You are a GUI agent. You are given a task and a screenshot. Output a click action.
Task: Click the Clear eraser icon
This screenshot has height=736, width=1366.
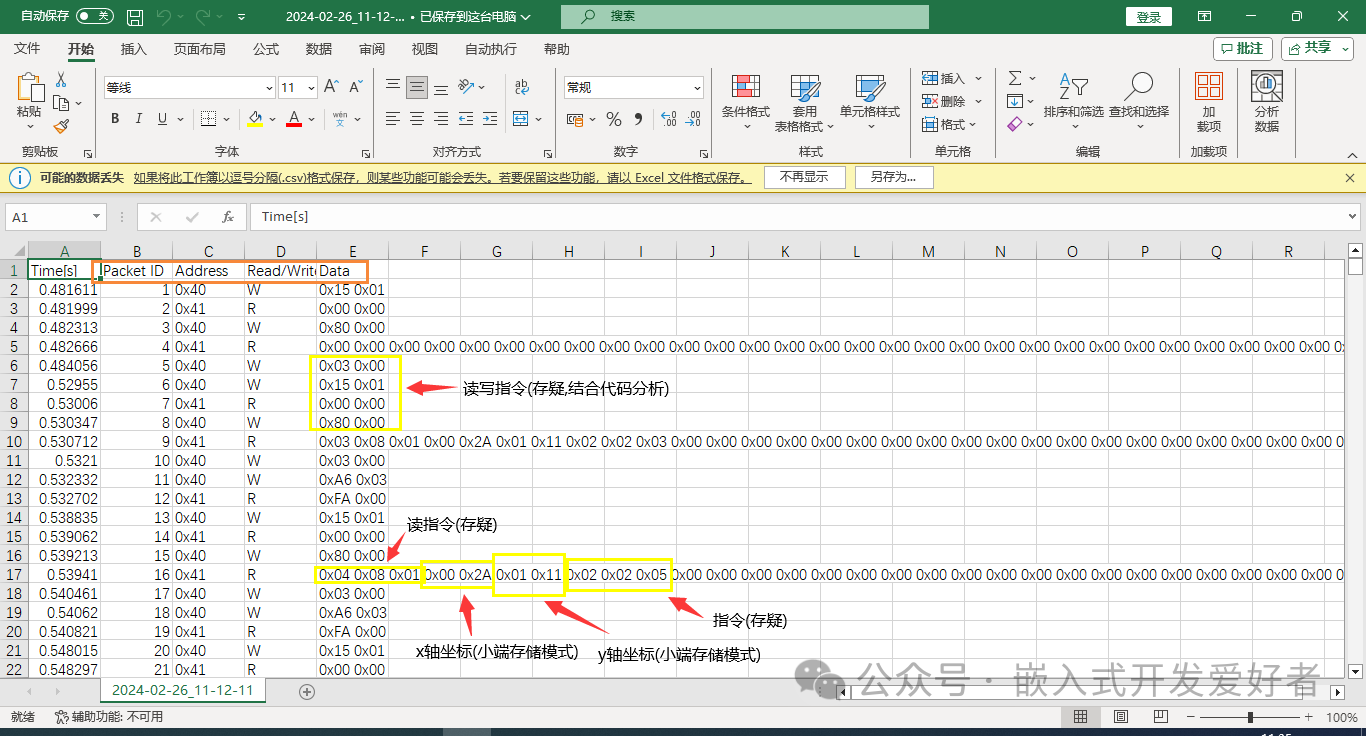pyautogui.click(x=1015, y=124)
